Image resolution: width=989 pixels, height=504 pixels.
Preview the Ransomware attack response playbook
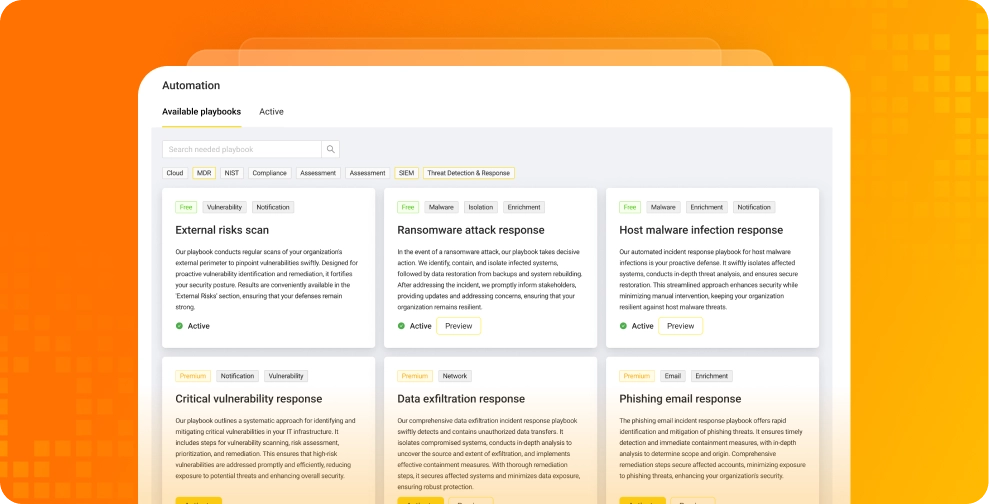[x=459, y=326]
